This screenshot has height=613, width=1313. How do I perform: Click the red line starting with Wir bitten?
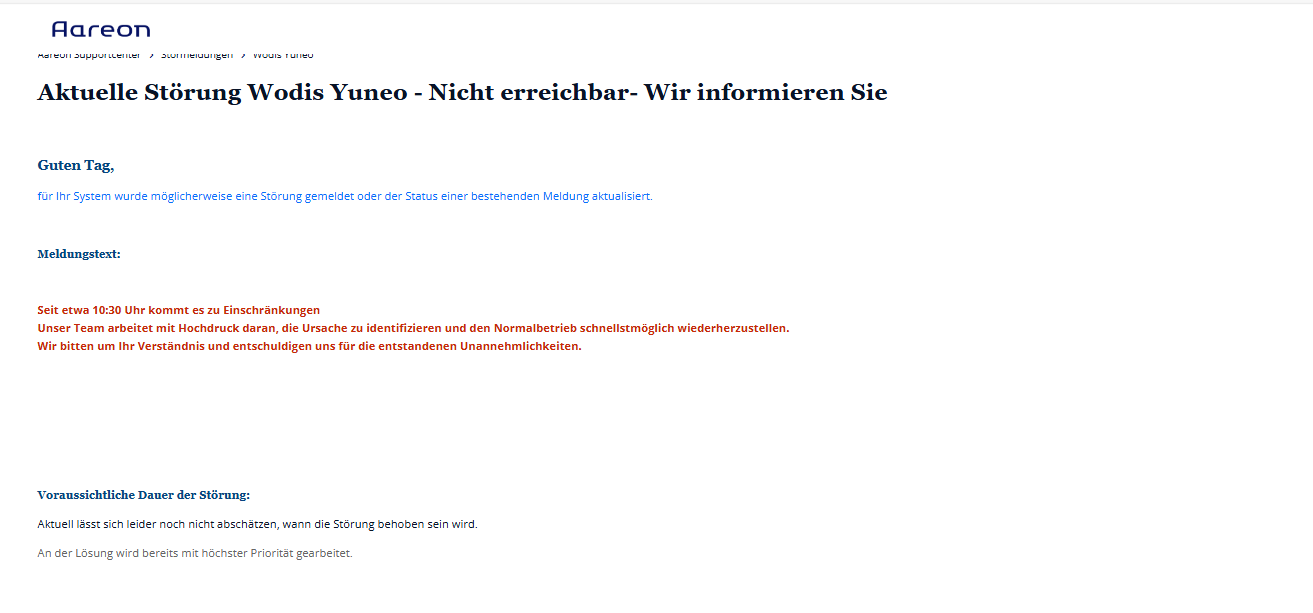tap(309, 347)
